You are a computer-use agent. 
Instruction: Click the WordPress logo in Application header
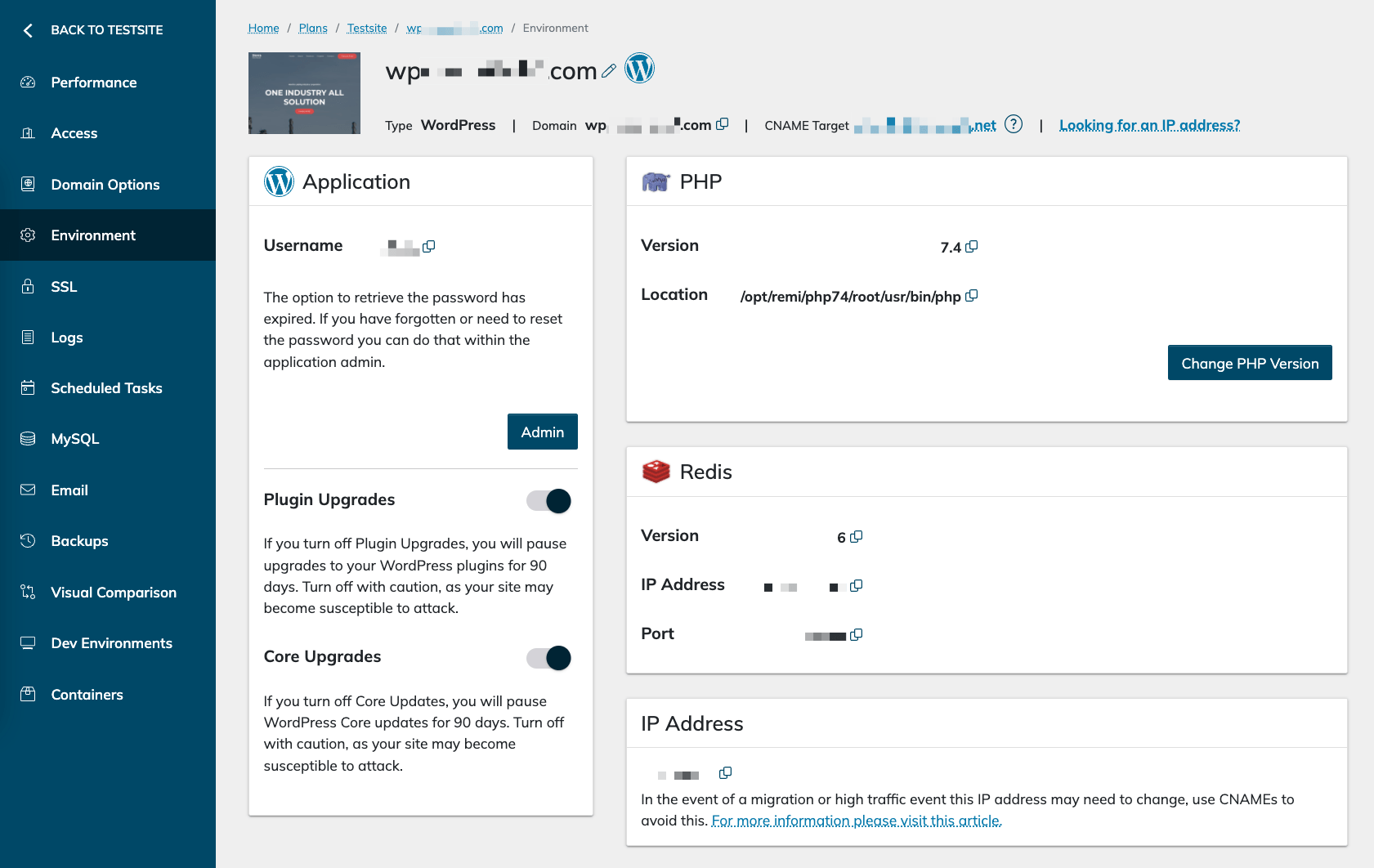[x=279, y=181]
